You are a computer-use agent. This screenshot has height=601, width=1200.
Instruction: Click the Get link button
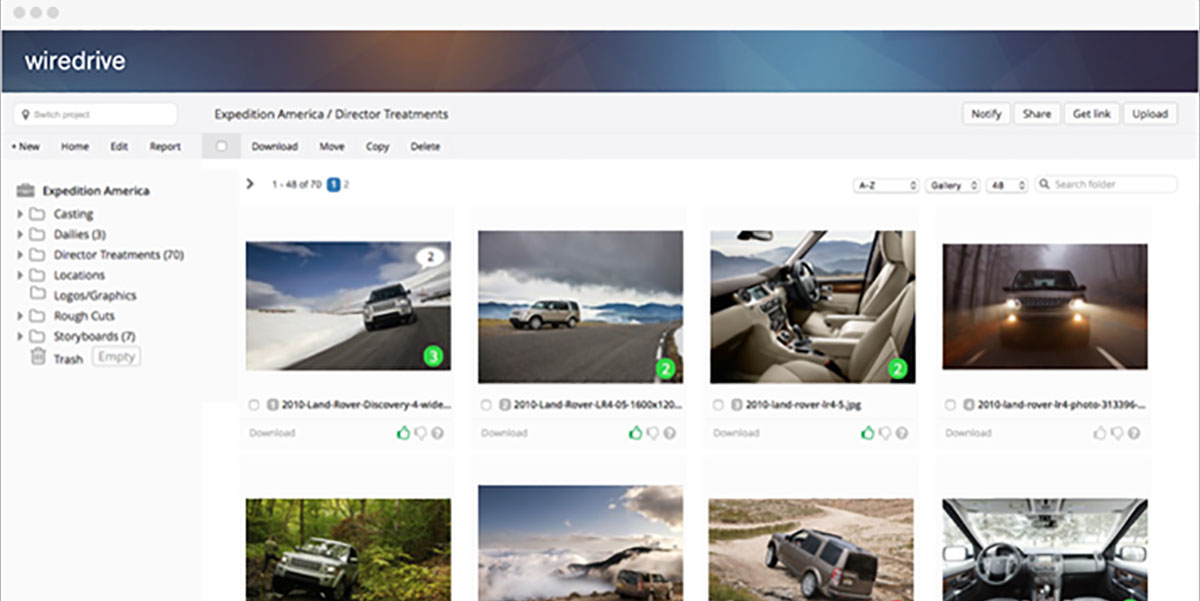(x=1091, y=114)
